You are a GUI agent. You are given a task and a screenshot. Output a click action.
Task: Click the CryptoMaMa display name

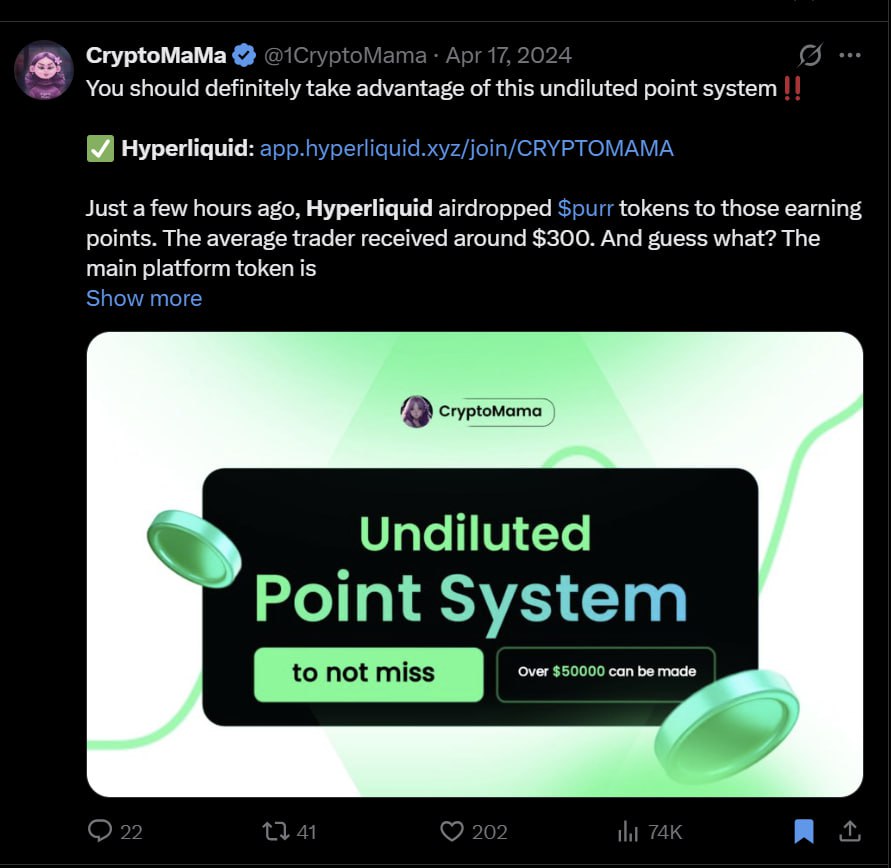coord(156,55)
